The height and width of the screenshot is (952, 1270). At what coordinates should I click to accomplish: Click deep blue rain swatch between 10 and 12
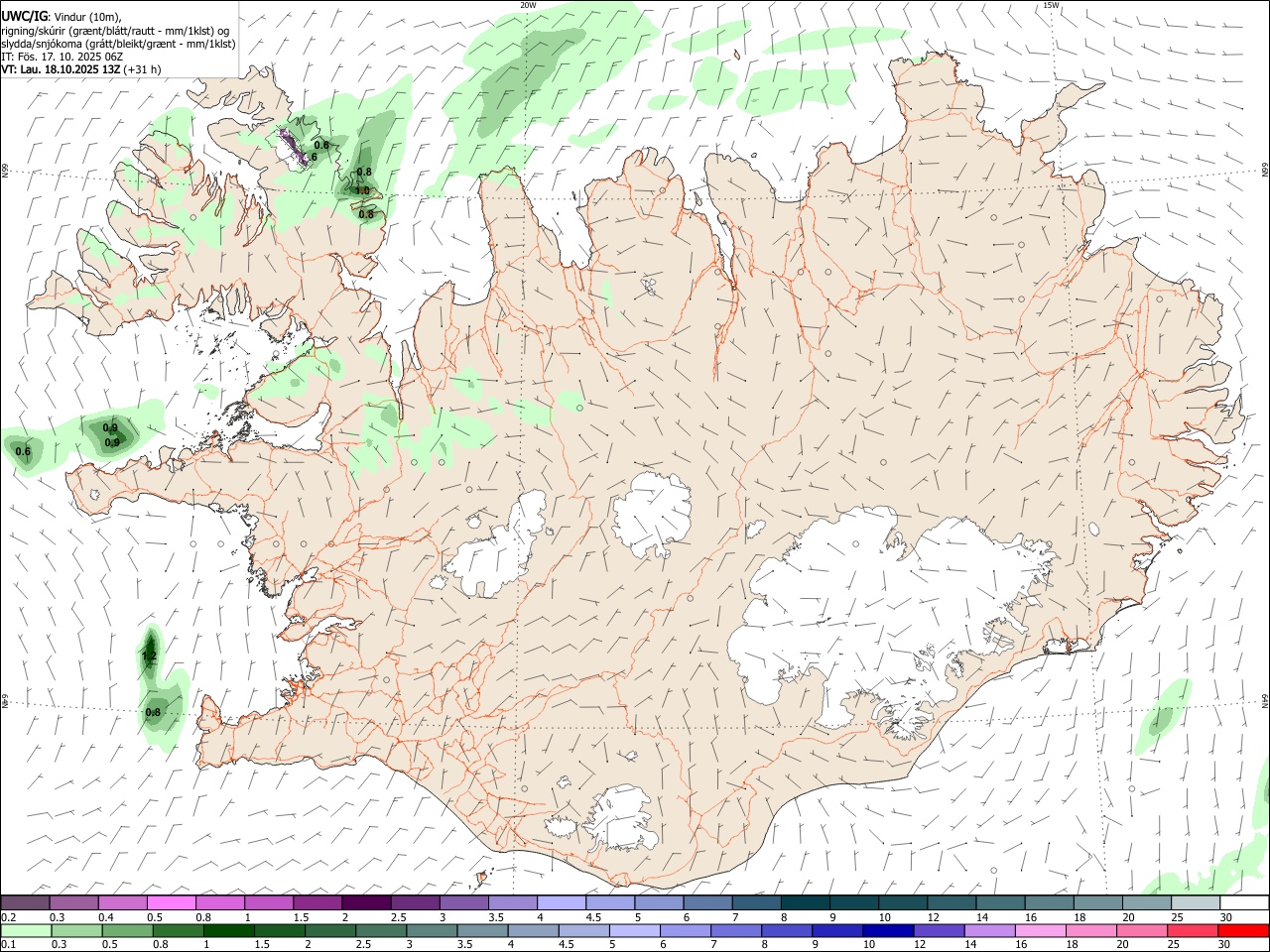[x=888, y=931]
